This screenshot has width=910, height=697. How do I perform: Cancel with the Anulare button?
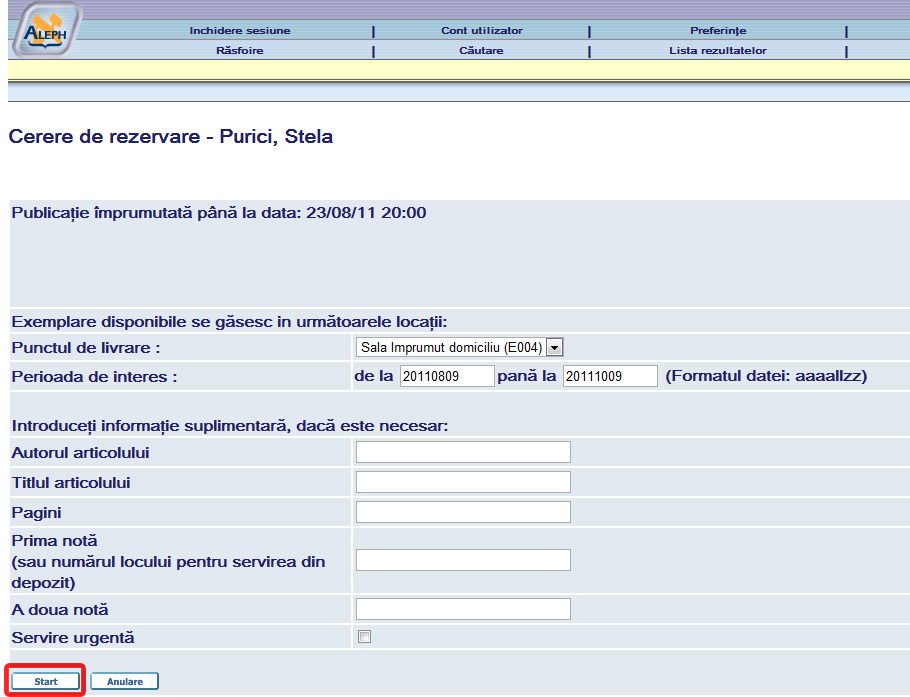125,682
